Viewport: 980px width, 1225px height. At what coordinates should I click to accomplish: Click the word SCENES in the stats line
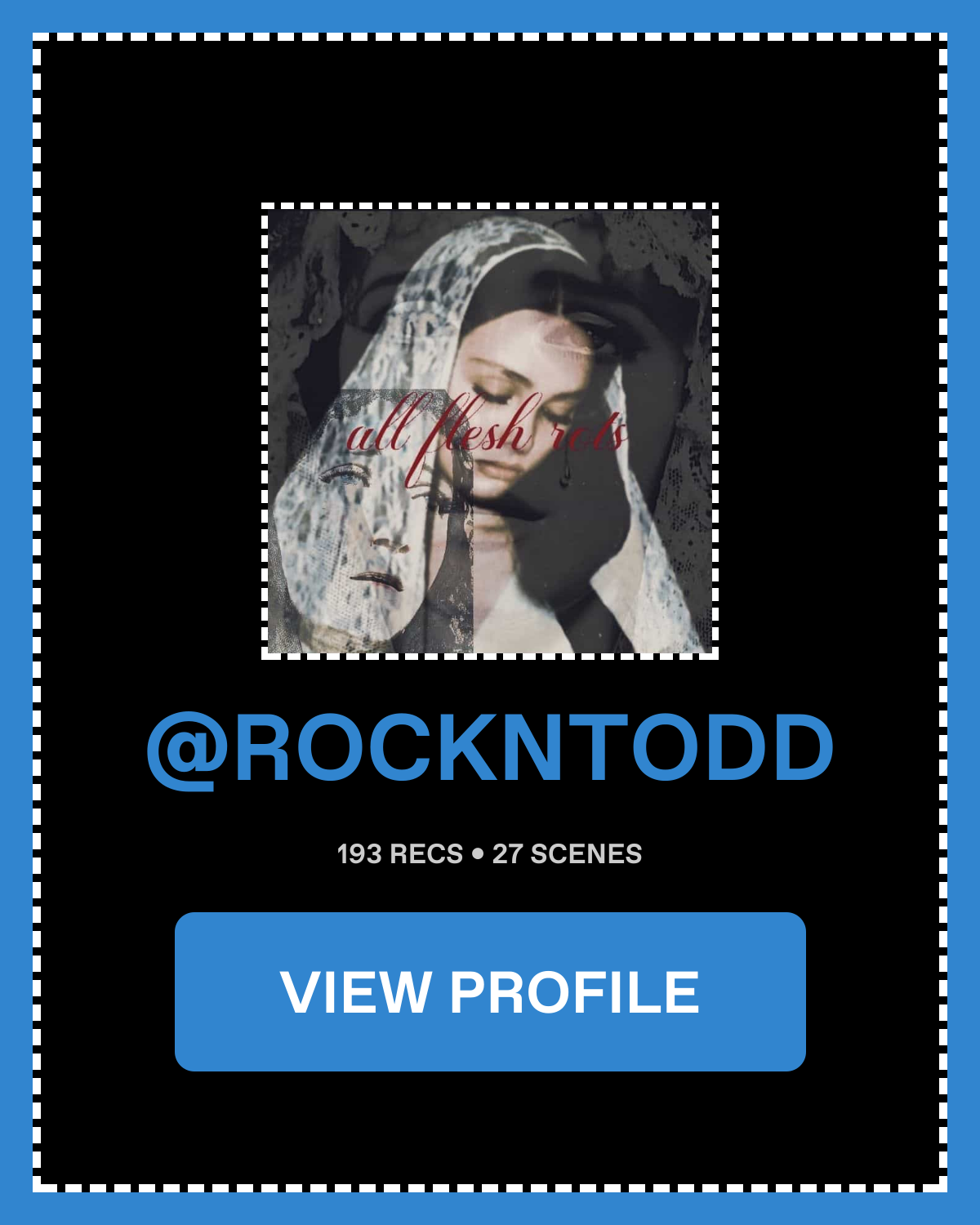click(586, 854)
